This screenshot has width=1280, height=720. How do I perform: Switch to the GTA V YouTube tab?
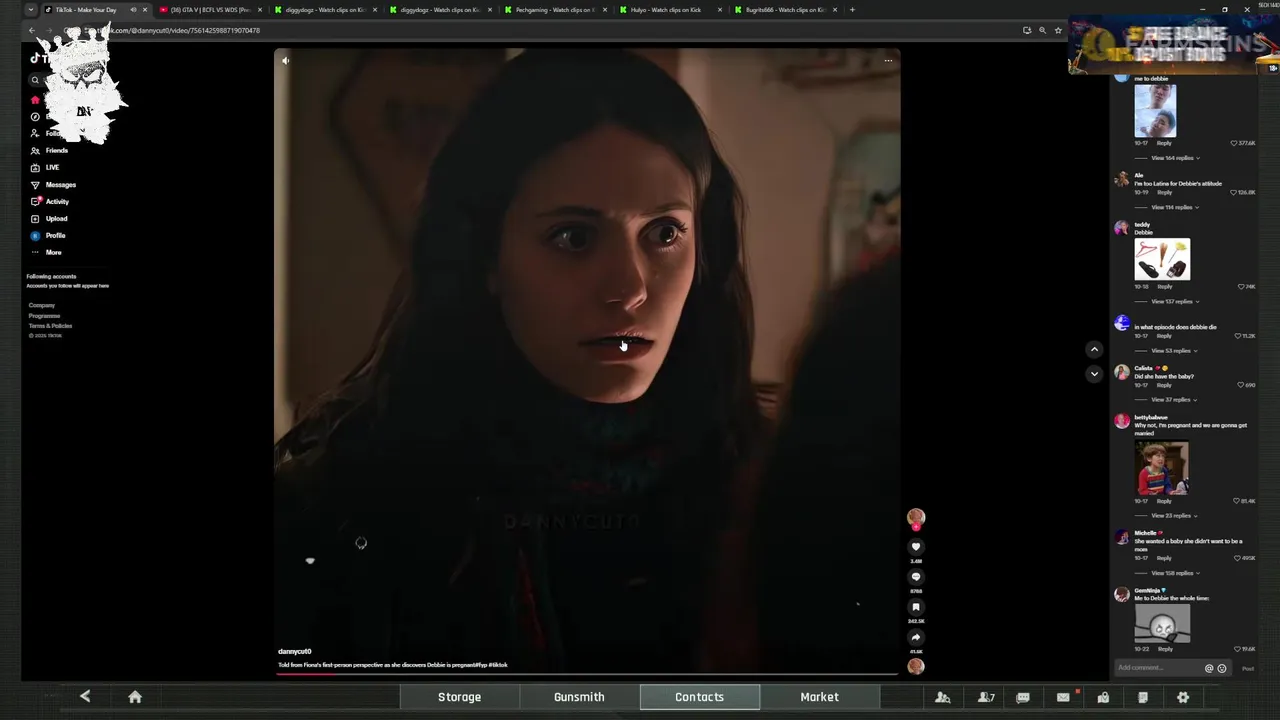(x=210, y=10)
